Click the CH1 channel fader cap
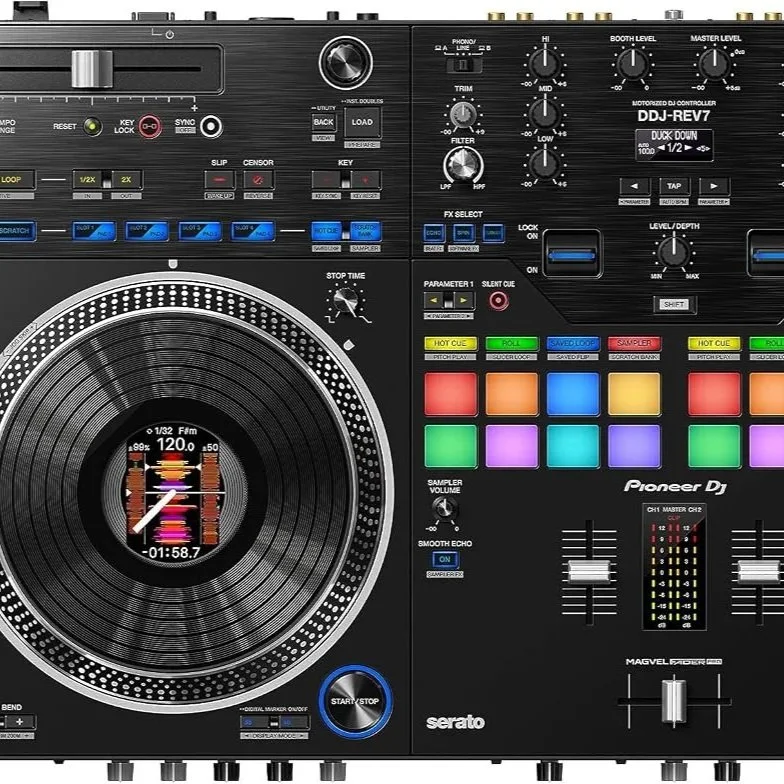This screenshot has width=784, height=784. point(590,572)
